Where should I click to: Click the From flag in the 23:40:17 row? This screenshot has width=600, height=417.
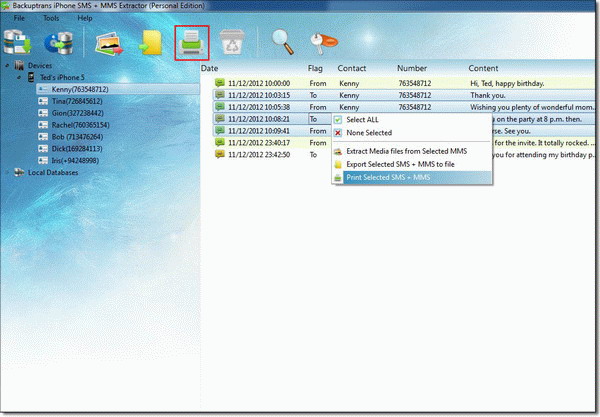[x=318, y=142]
